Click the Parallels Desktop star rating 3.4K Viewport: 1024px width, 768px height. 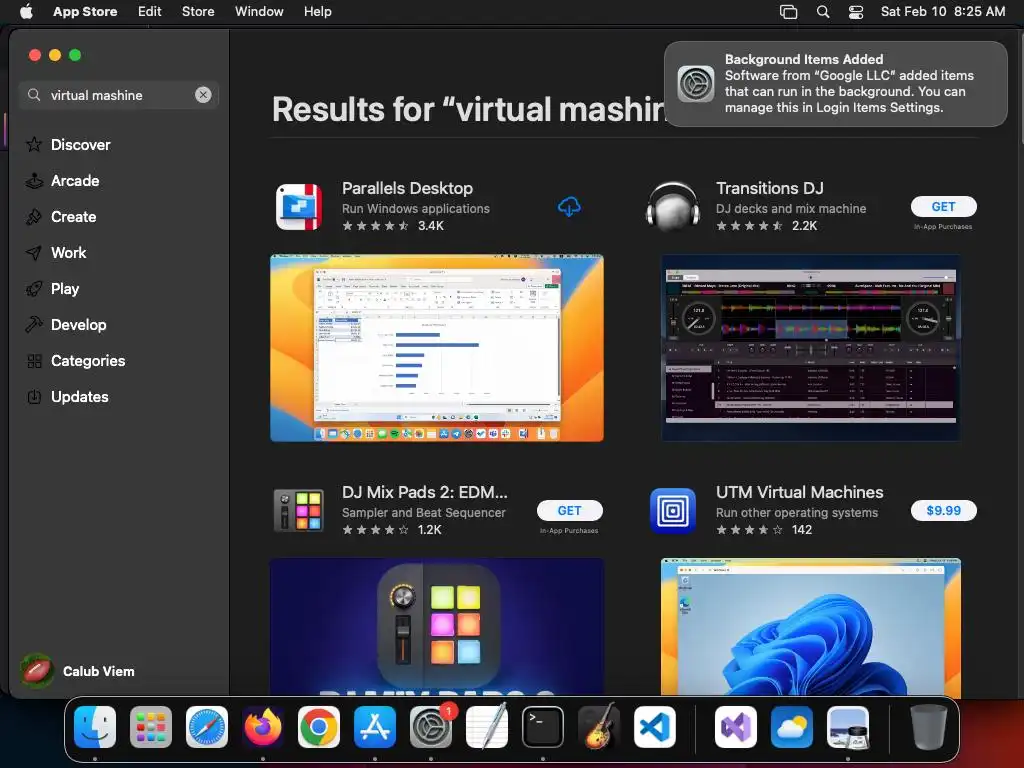click(x=392, y=226)
